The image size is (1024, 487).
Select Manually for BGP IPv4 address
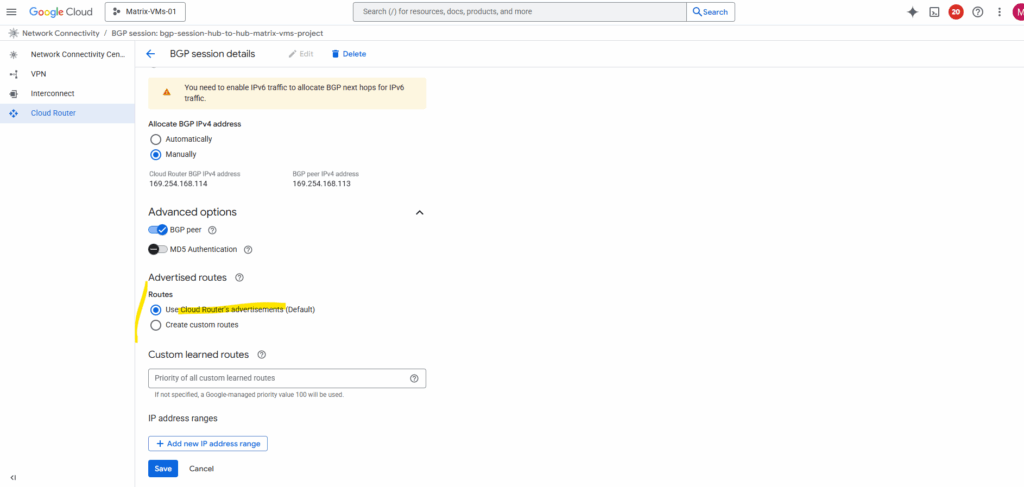coord(155,155)
